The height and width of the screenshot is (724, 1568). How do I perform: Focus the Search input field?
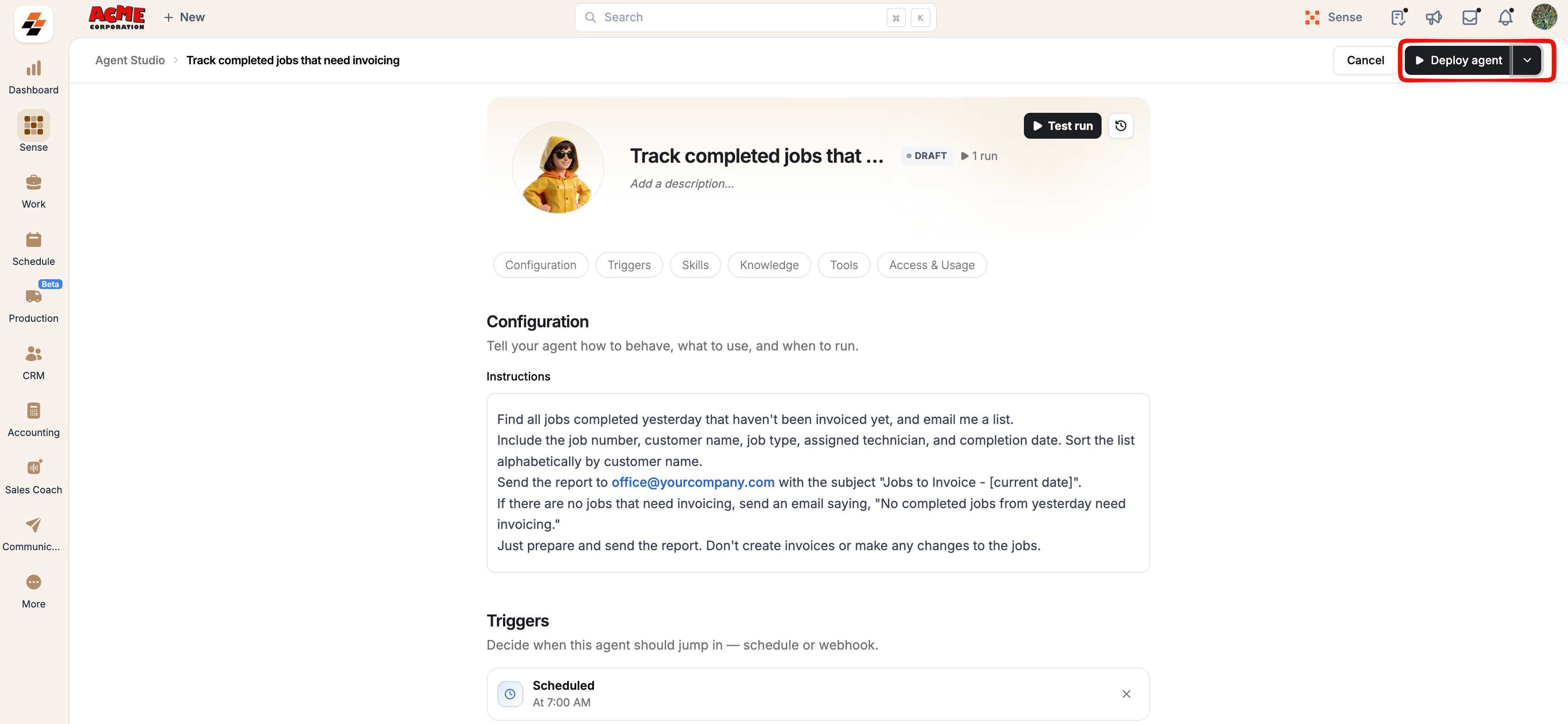coord(755,17)
